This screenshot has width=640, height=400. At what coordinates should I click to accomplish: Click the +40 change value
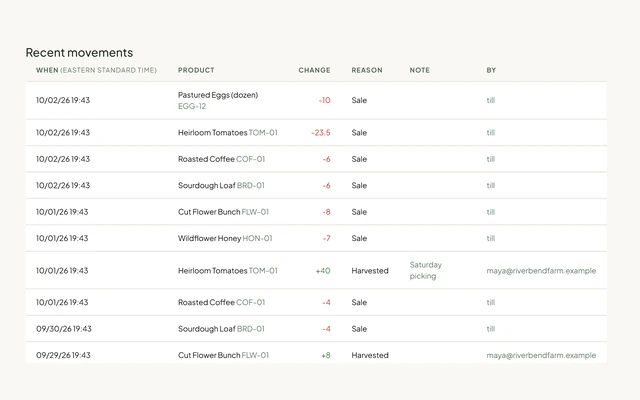(323, 271)
